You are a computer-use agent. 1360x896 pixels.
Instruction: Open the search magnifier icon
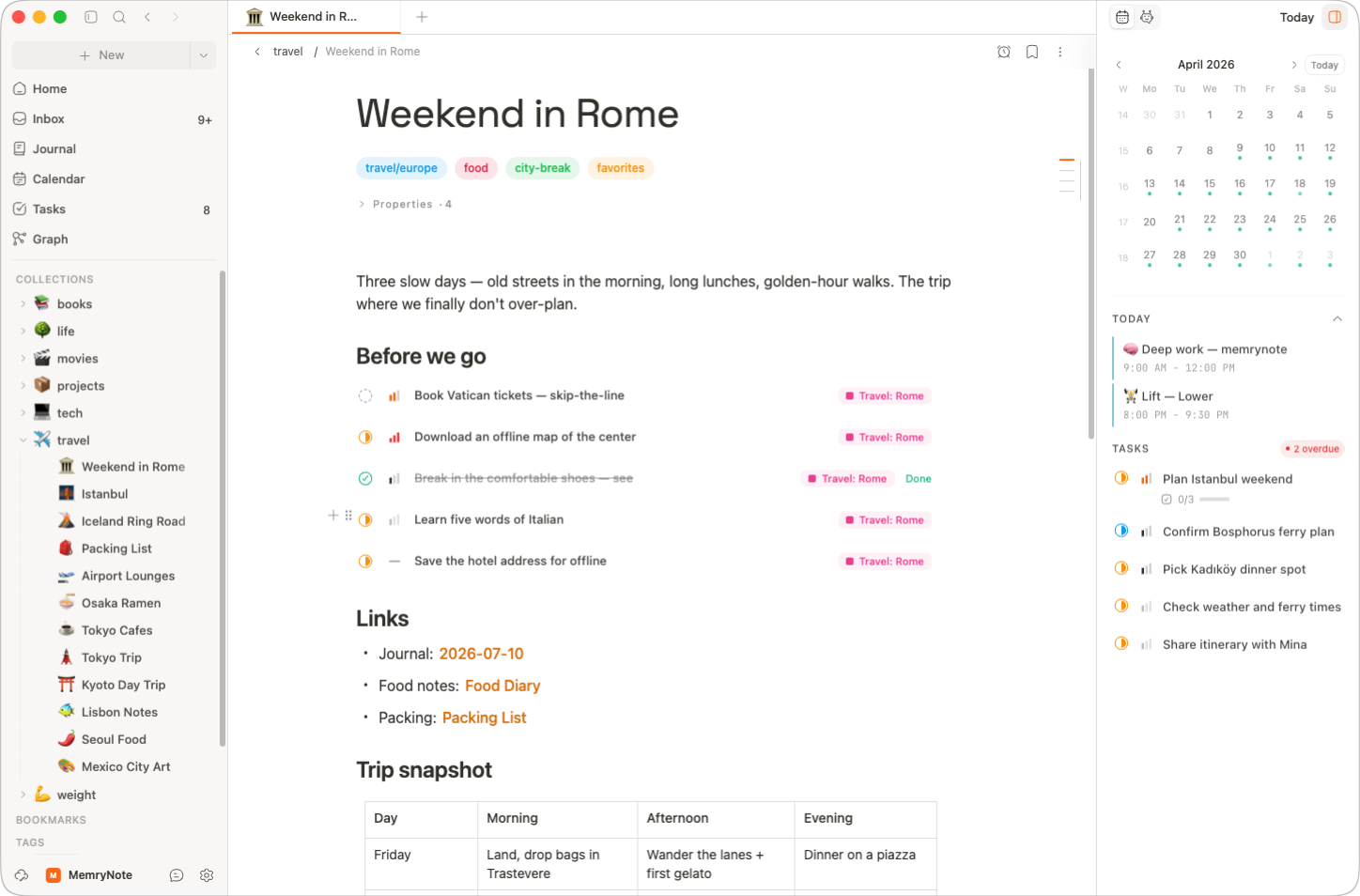pos(119,17)
